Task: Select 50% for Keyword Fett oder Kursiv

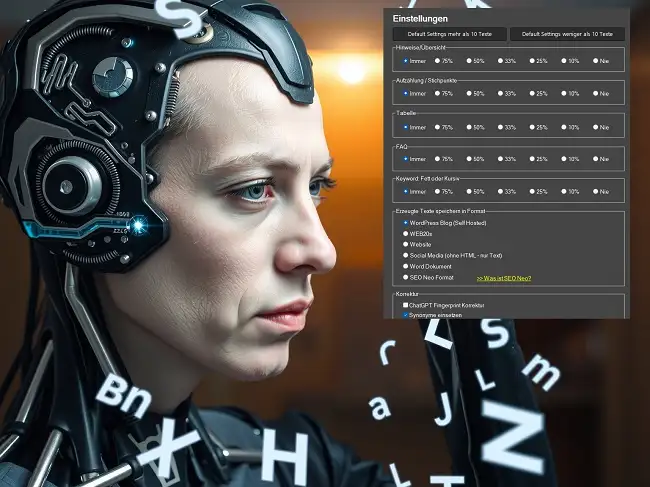Action: pos(469,191)
